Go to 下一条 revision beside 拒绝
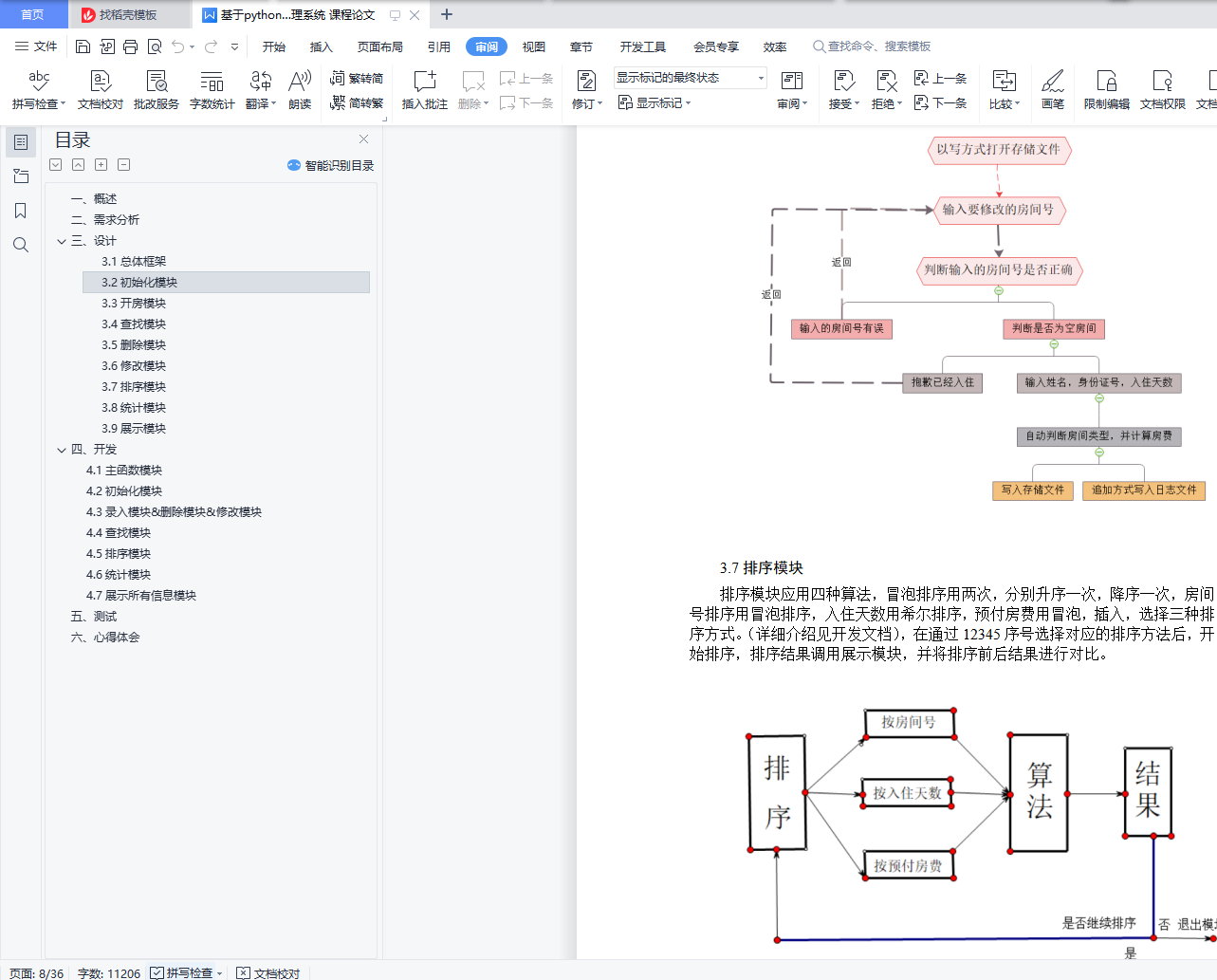The image size is (1217, 980). coord(940,102)
